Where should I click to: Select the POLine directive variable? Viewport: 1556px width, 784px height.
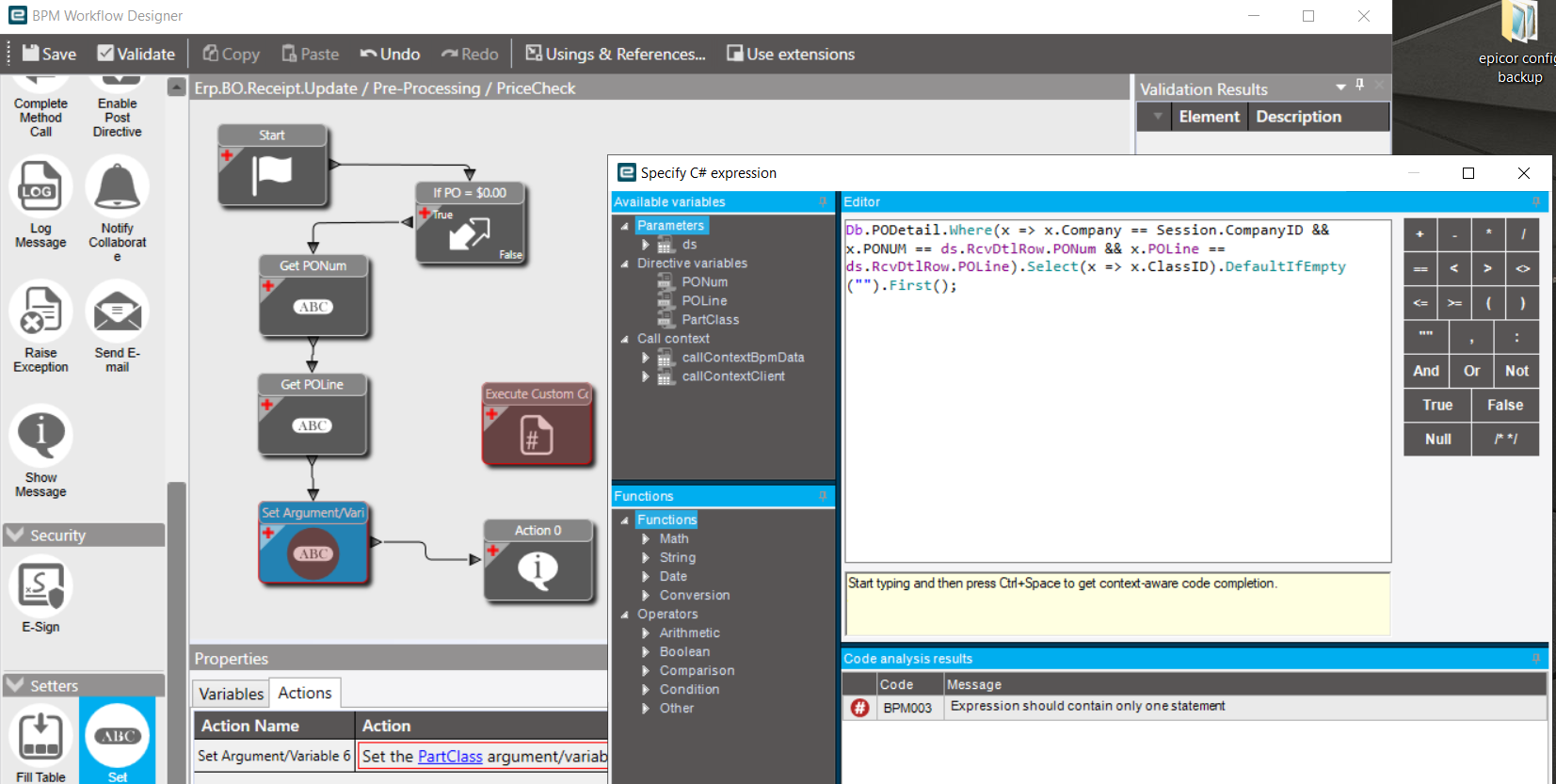pos(704,301)
